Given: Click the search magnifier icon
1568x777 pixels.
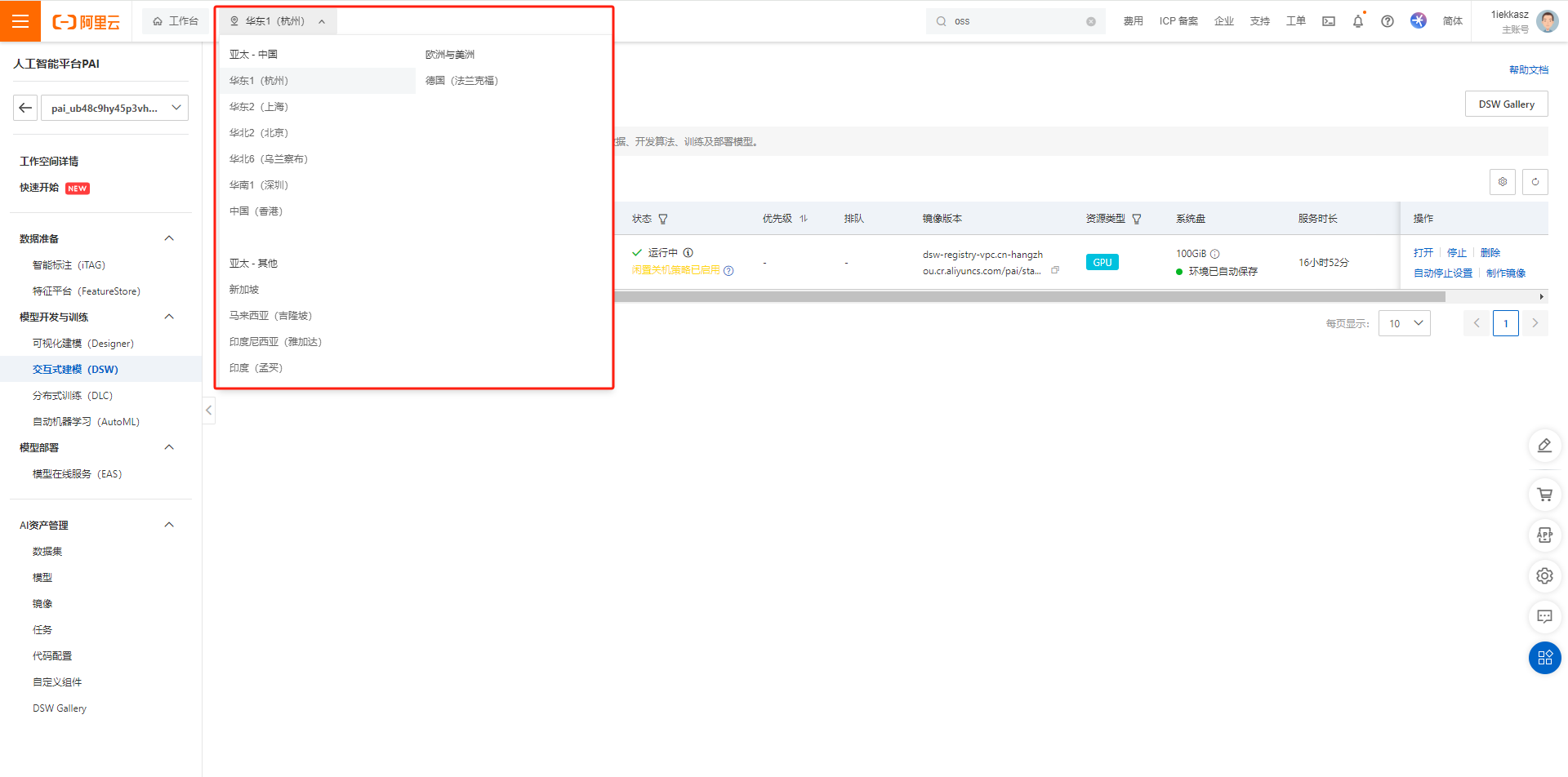Looking at the screenshot, I should pos(941,21).
